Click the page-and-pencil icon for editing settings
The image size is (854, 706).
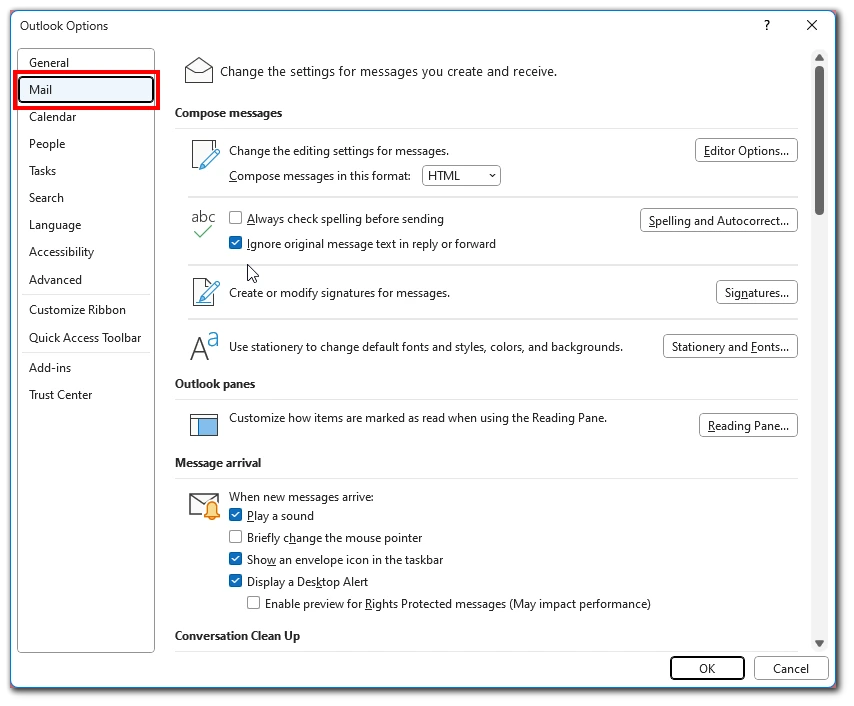click(x=205, y=155)
